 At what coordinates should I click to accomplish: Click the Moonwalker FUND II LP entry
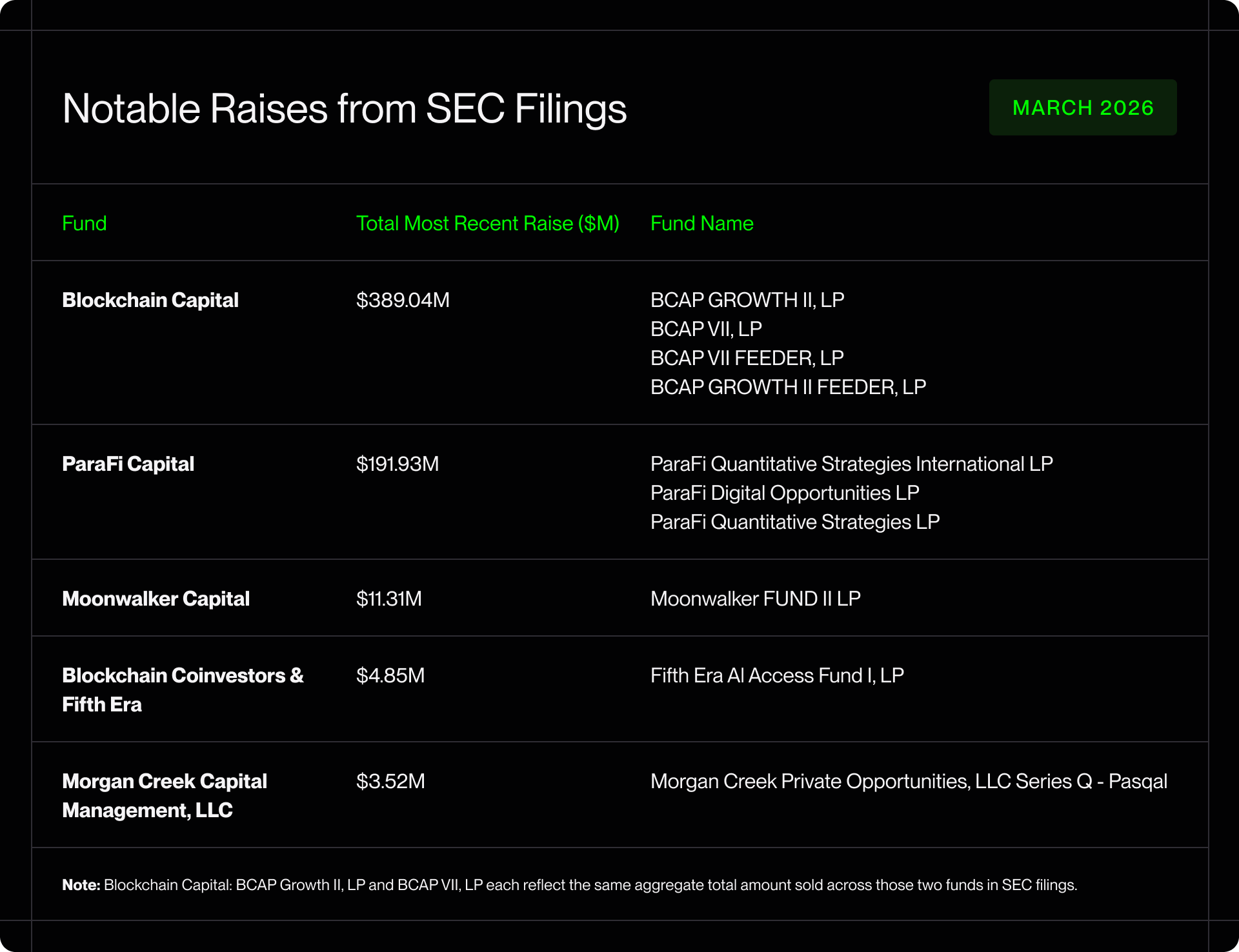(755, 599)
